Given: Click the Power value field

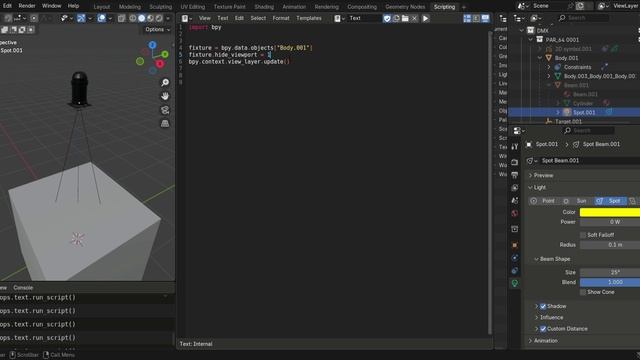Looking at the screenshot, I should pos(610,222).
